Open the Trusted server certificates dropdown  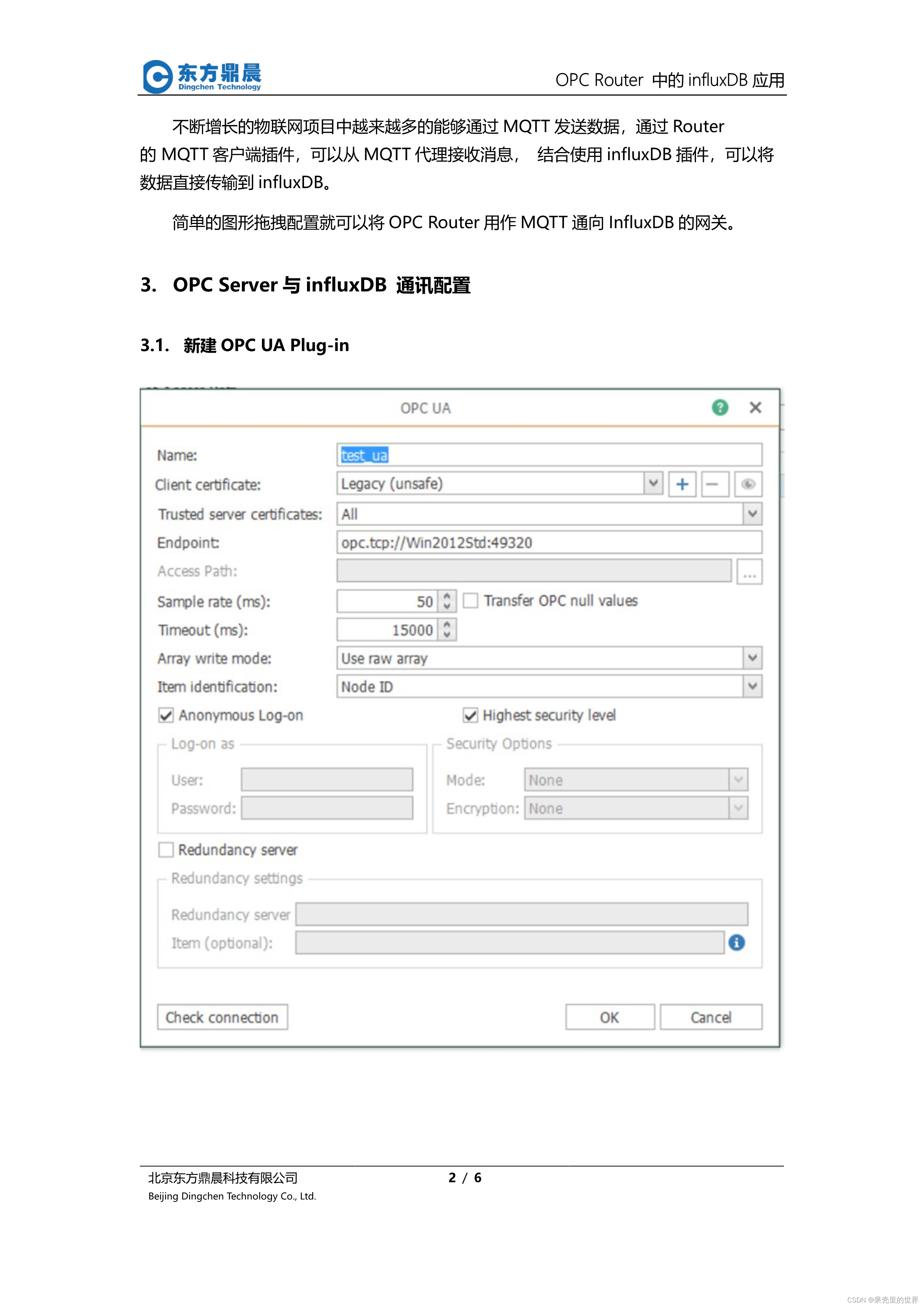[751, 514]
